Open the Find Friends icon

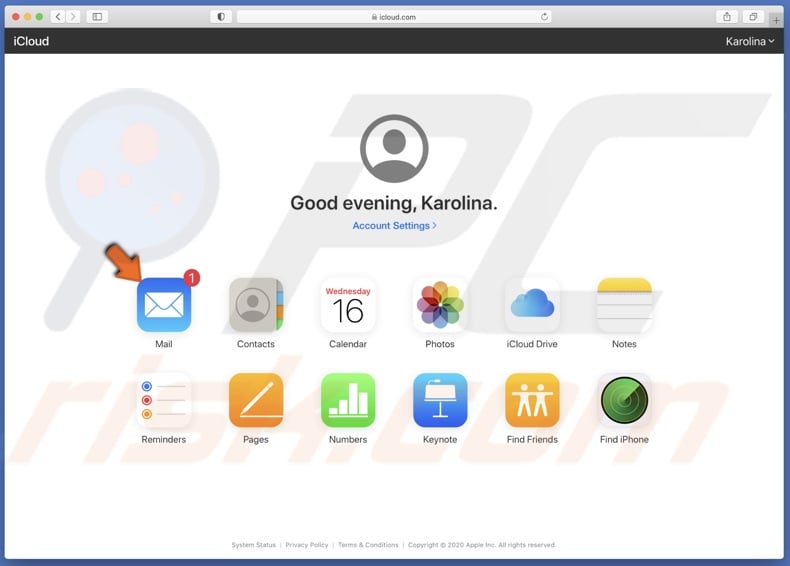point(532,400)
